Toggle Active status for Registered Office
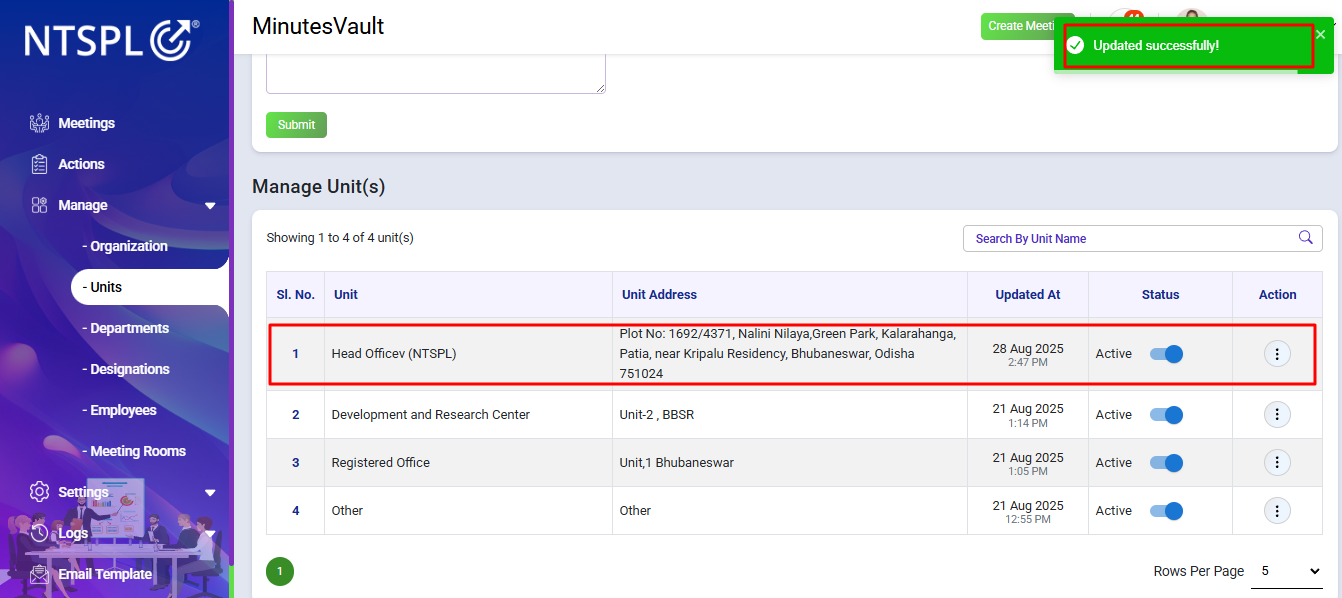Viewport: 1342px width, 598px height. tap(1166, 463)
